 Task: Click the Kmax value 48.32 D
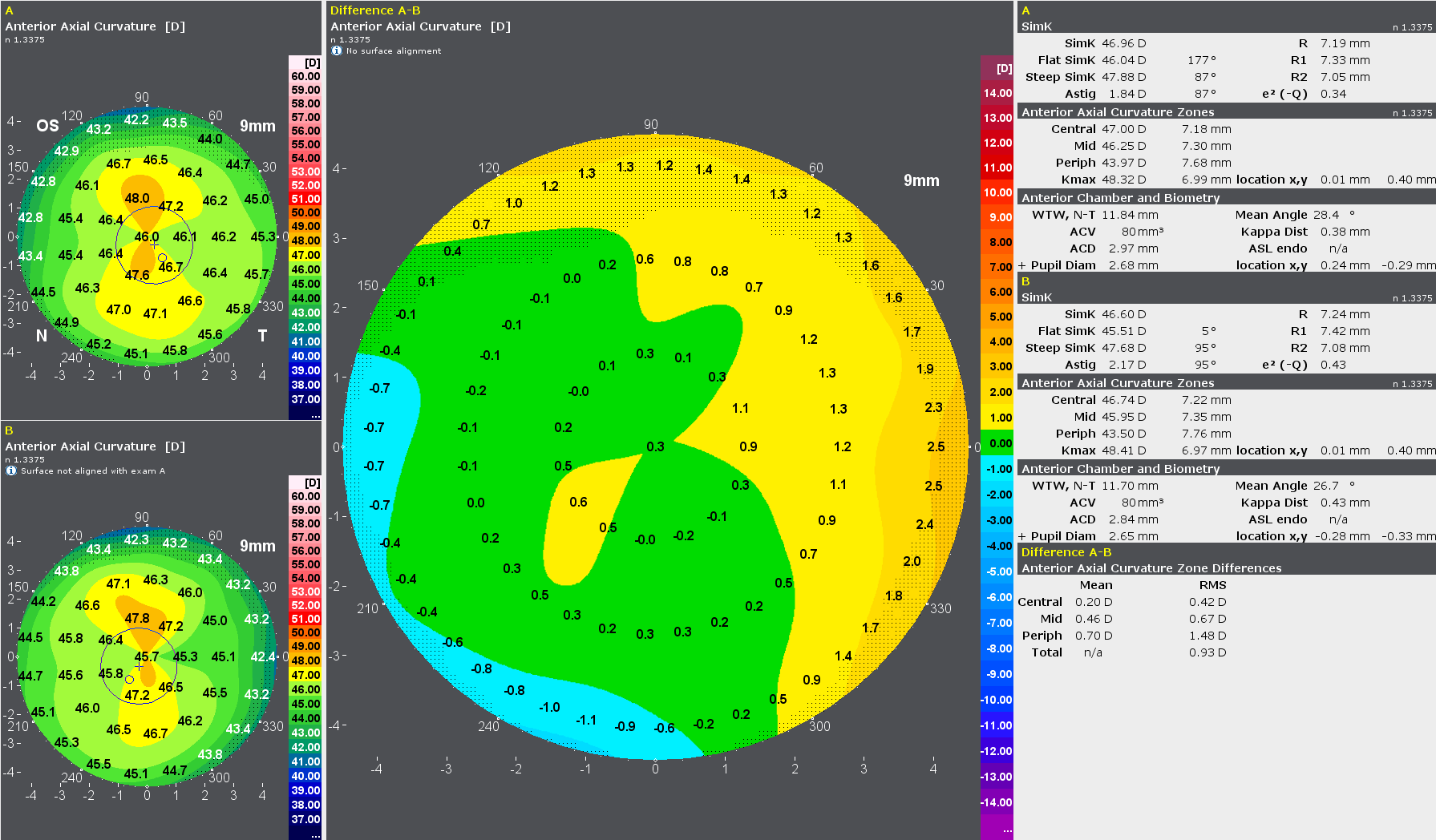point(1123,180)
